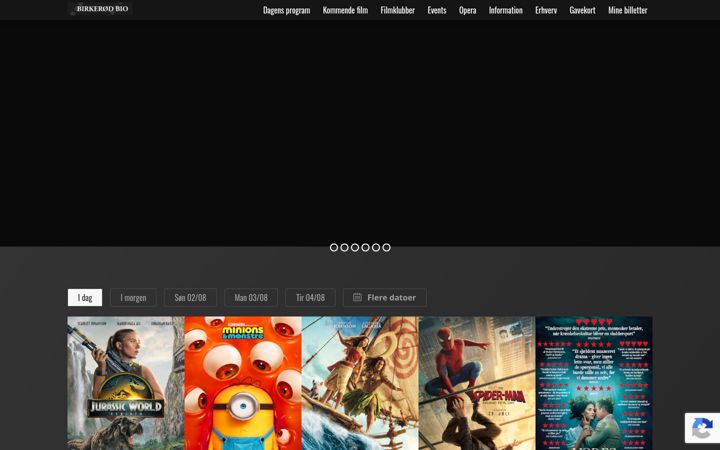Open the Gavekort page
The width and height of the screenshot is (720, 450).
click(x=582, y=10)
